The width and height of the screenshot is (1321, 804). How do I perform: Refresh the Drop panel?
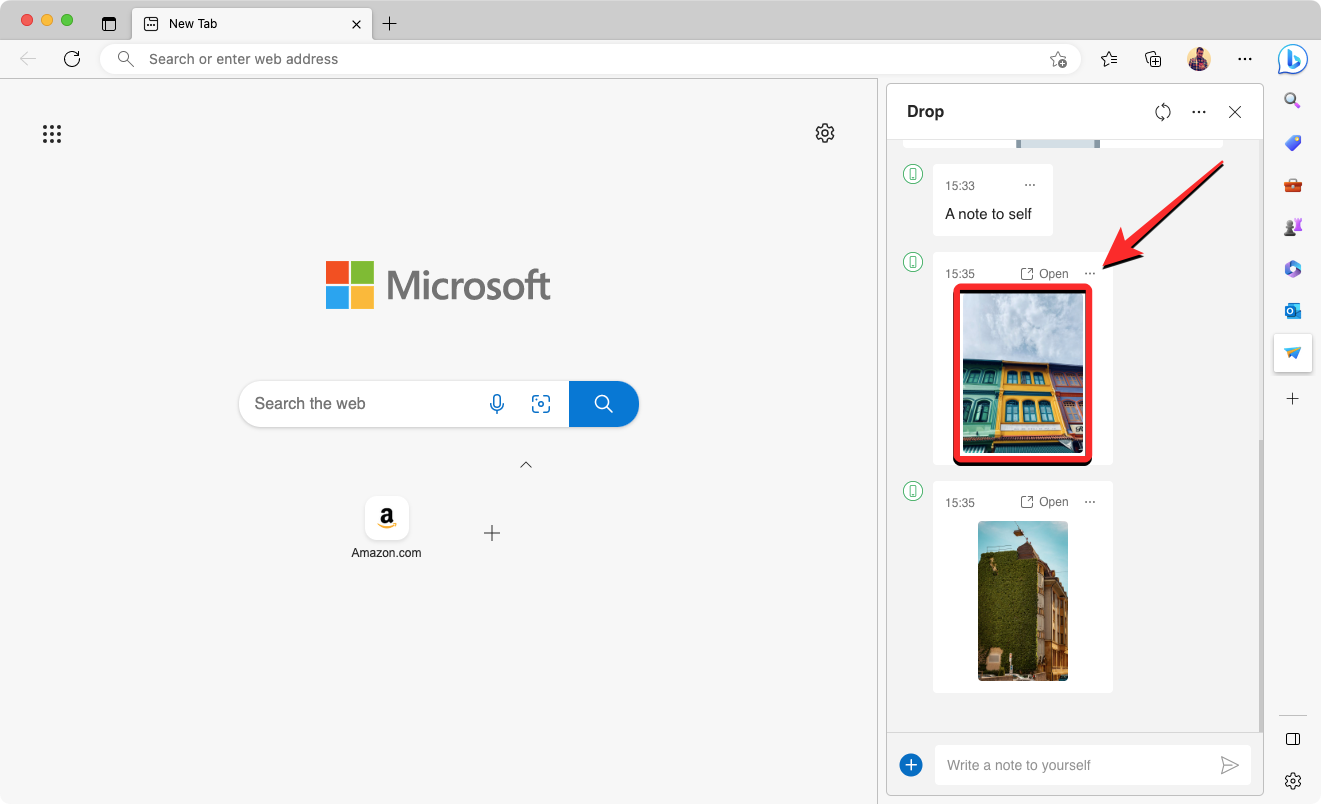coord(1162,112)
